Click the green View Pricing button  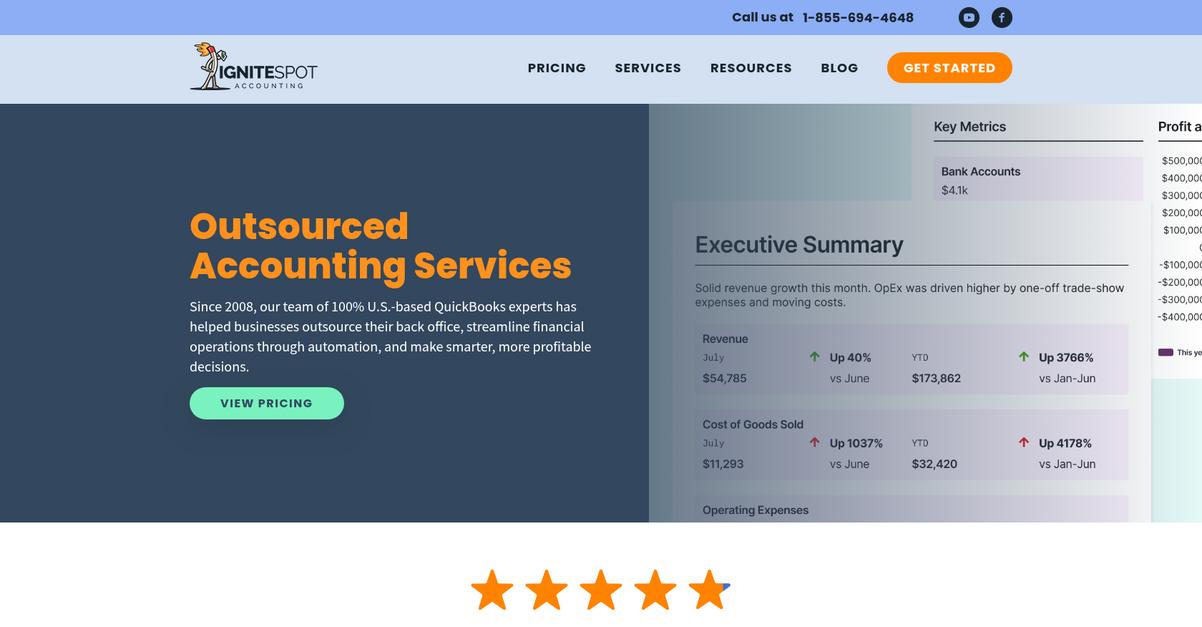pos(267,403)
